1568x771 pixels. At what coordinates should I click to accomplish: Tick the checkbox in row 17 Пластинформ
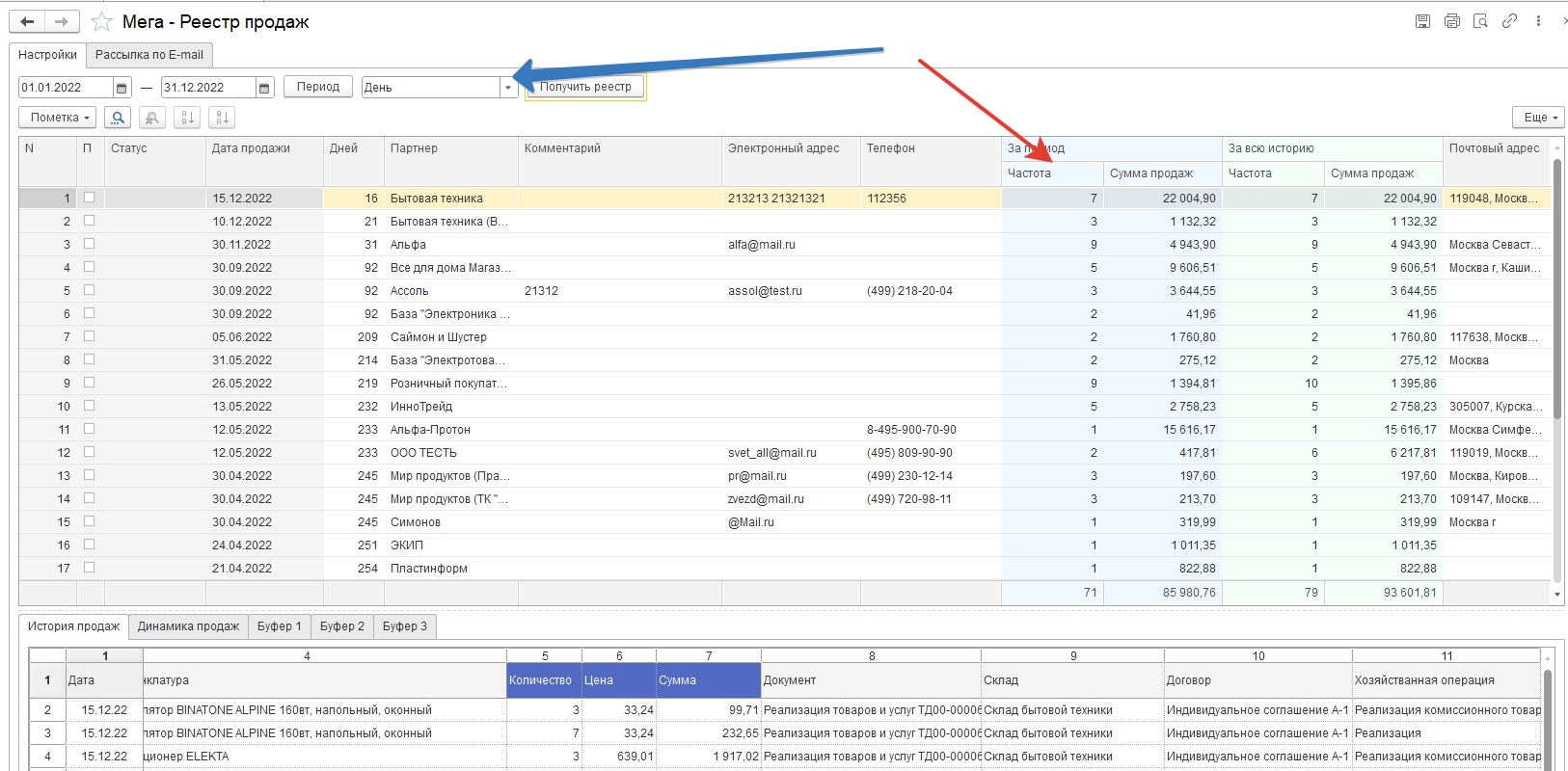click(x=90, y=568)
